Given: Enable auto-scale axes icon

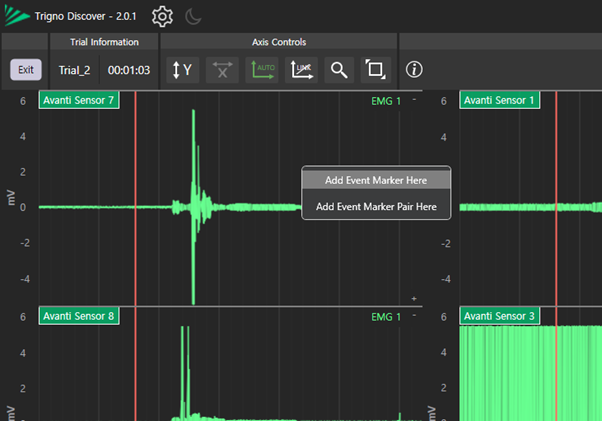Looking at the screenshot, I should [262, 70].
